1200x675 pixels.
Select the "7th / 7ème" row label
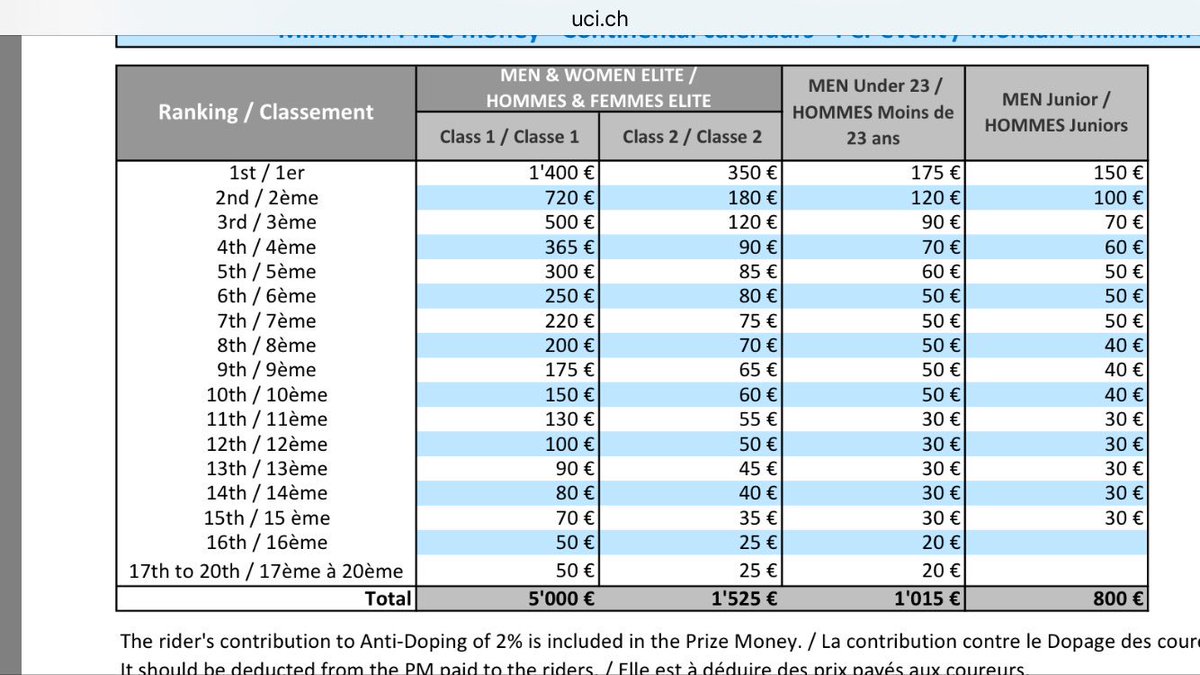pyautogui.click(x=266, y=321)
